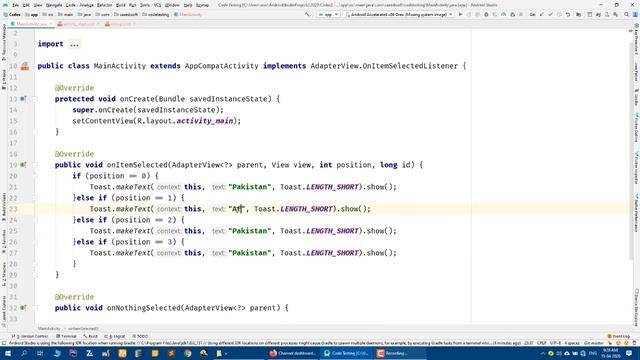Click the "Pakistan" string on line 21
The width and height of the screenshot is (640, 360).
(x=250, y=187)
